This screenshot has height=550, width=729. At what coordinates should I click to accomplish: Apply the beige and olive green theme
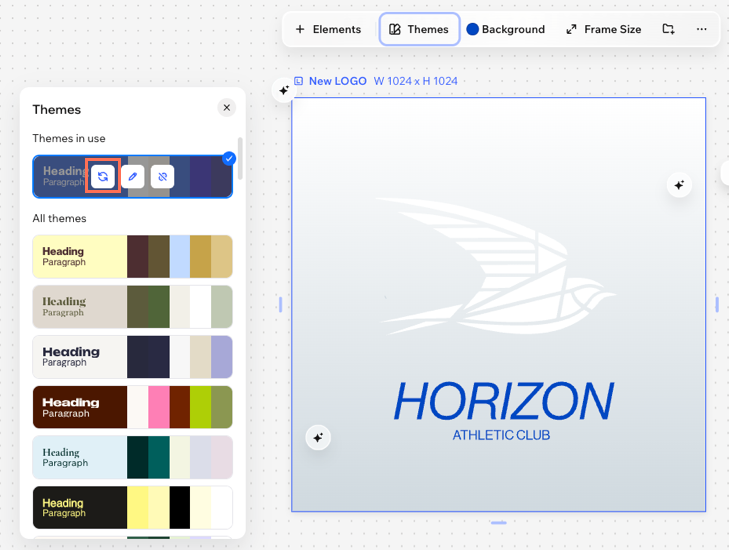(133, 307)
